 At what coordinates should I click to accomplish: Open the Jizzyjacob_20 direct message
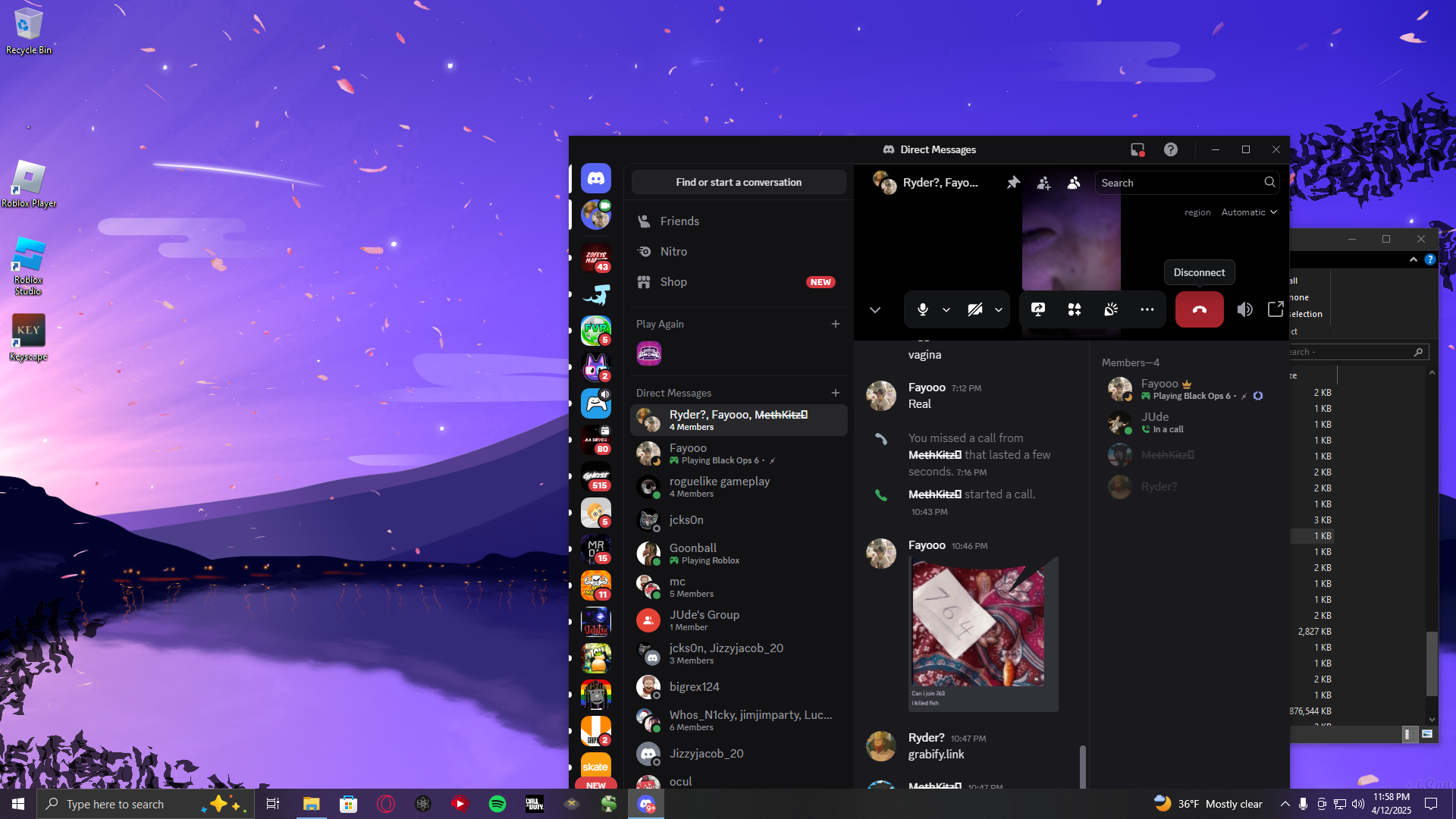739,754
